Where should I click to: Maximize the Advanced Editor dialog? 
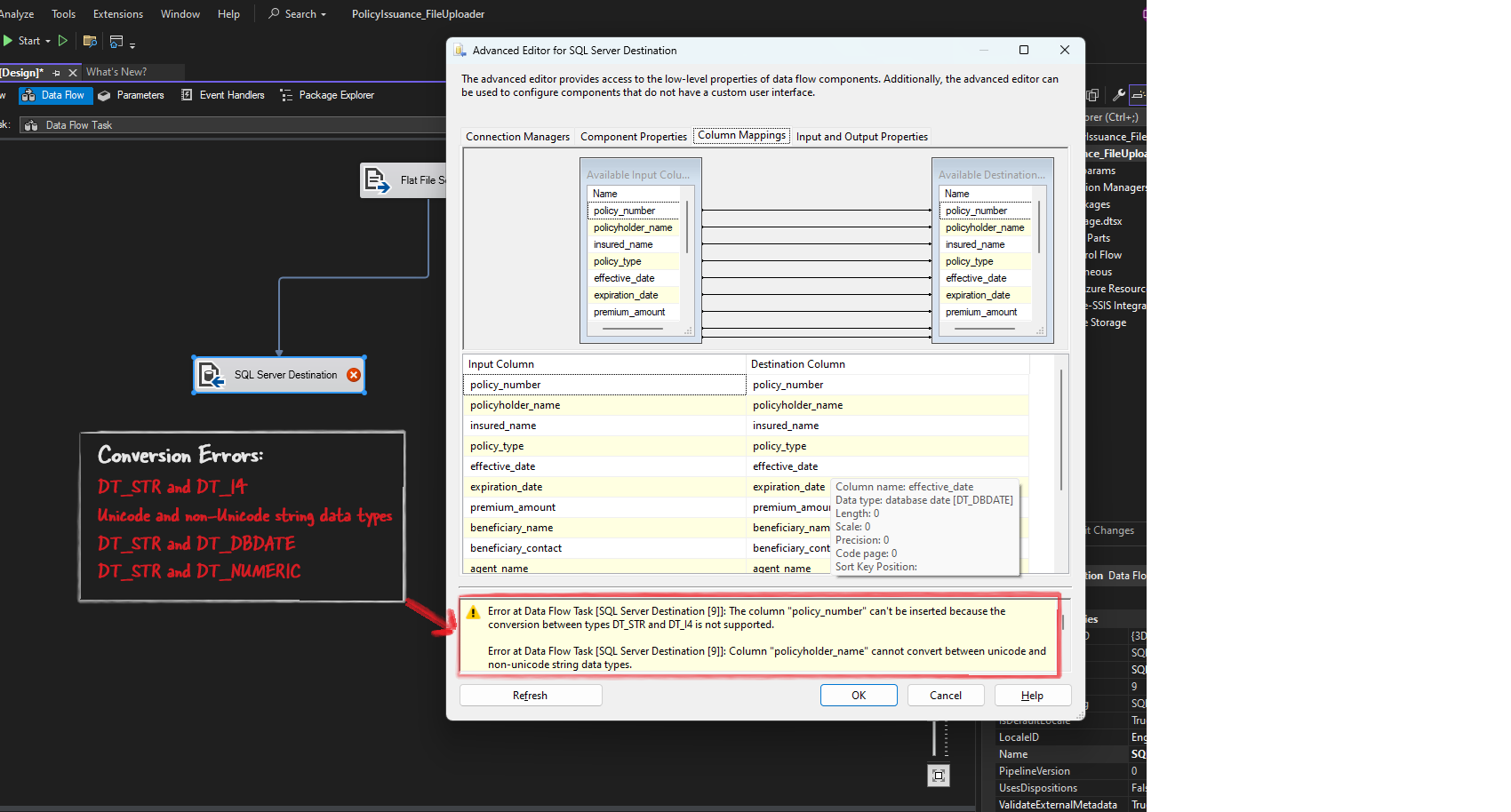1024,50
